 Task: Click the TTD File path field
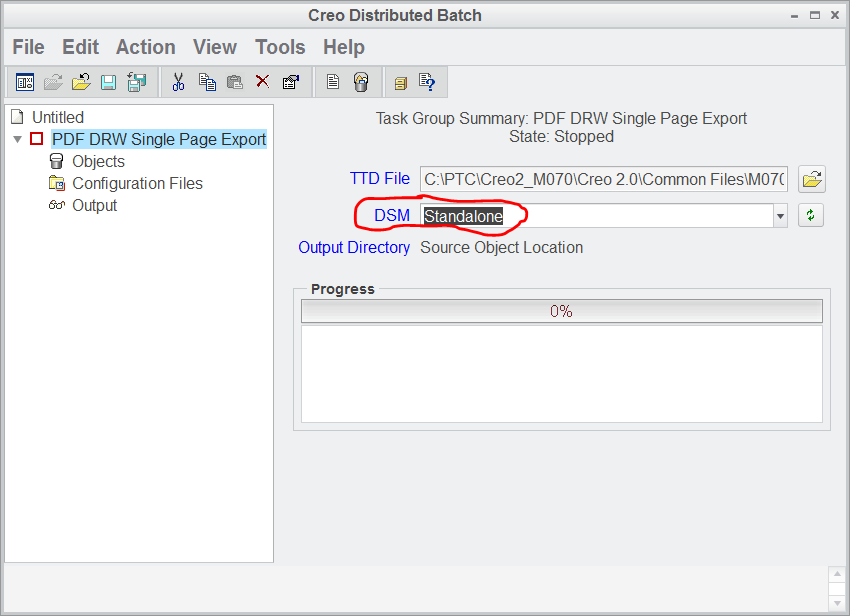(x=603, y=179)
